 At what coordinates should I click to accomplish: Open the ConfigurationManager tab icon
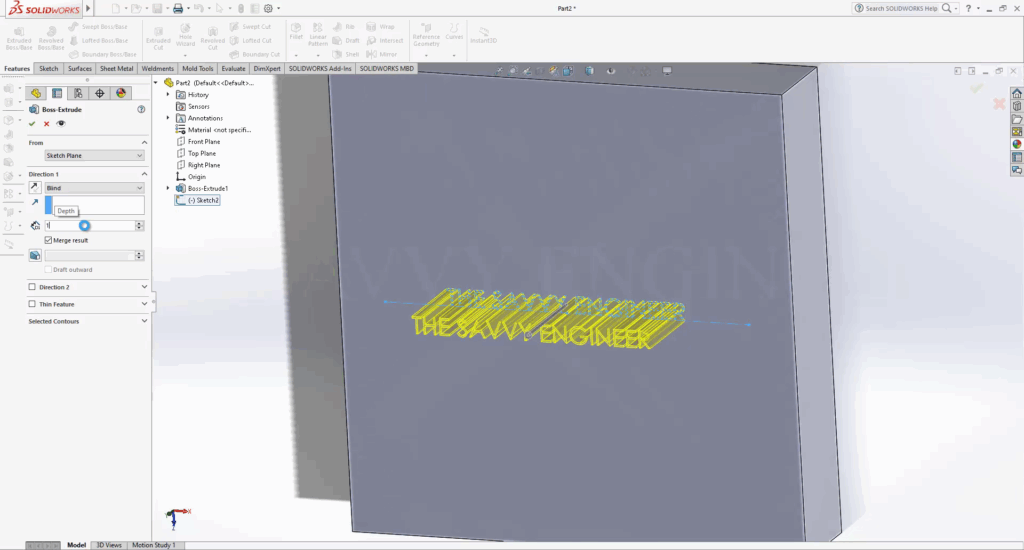(78, 93)
